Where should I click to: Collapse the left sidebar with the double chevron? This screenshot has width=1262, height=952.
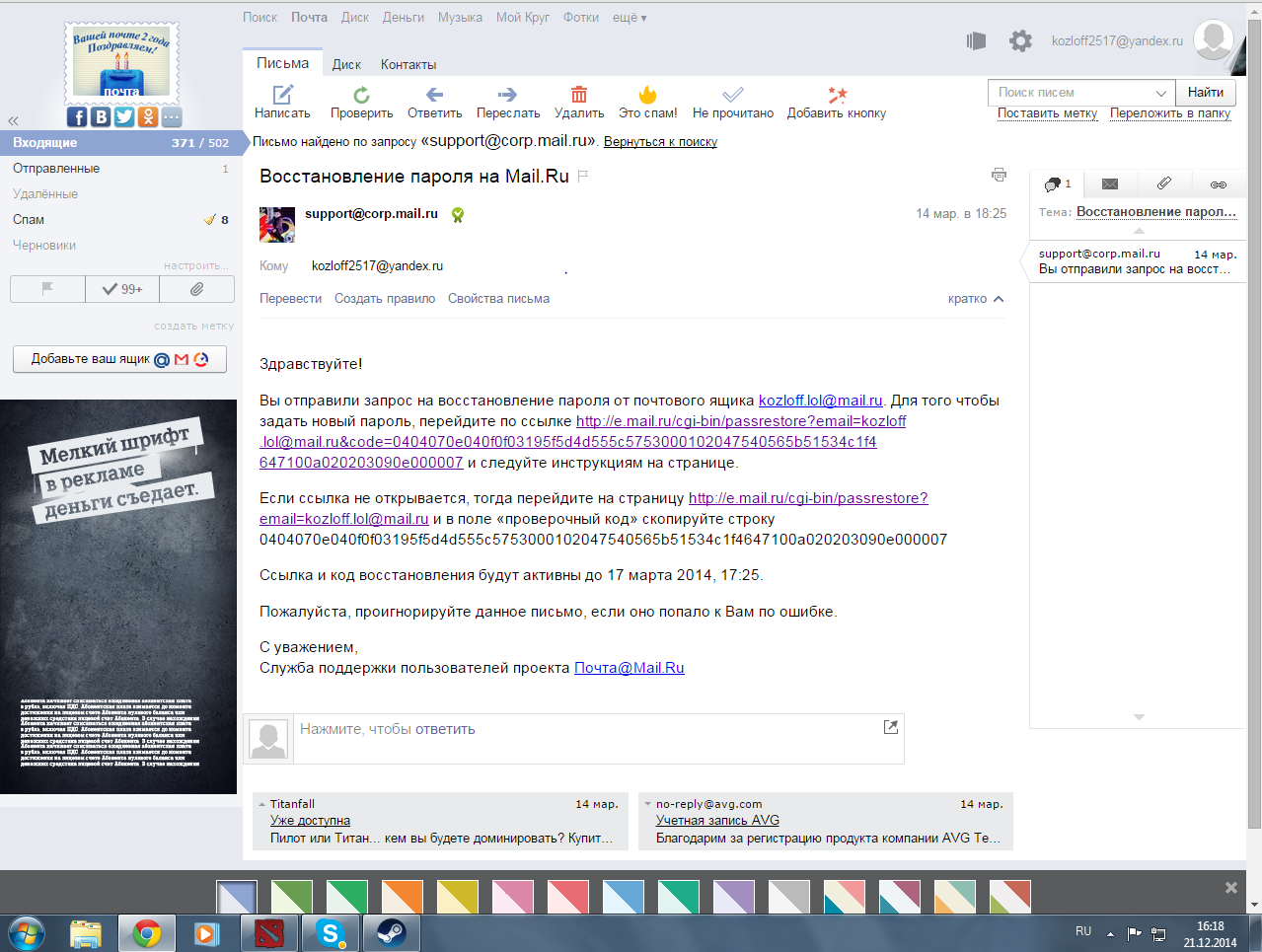coord(13,120)
